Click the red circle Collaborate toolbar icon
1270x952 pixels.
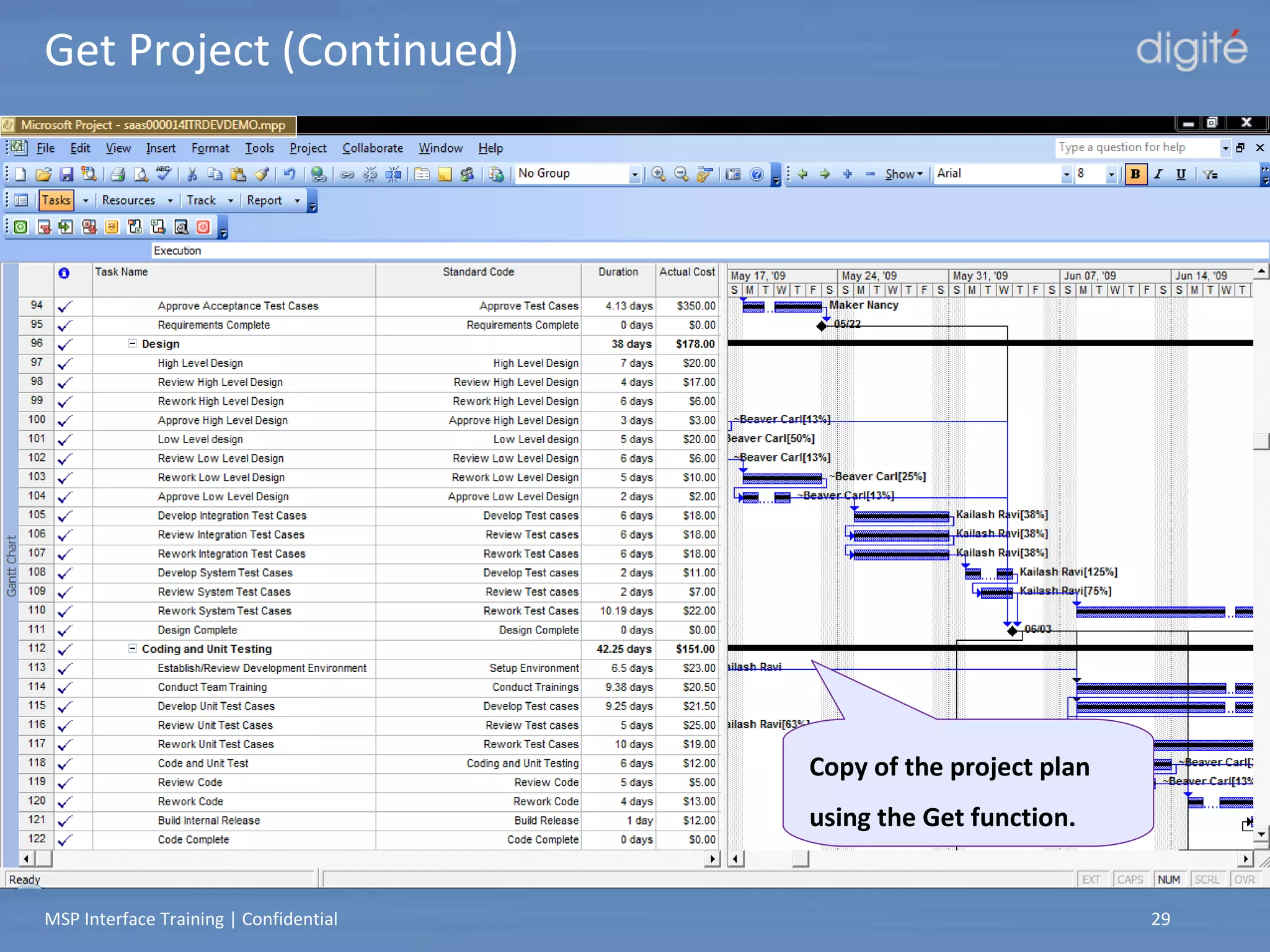[203, 227]
